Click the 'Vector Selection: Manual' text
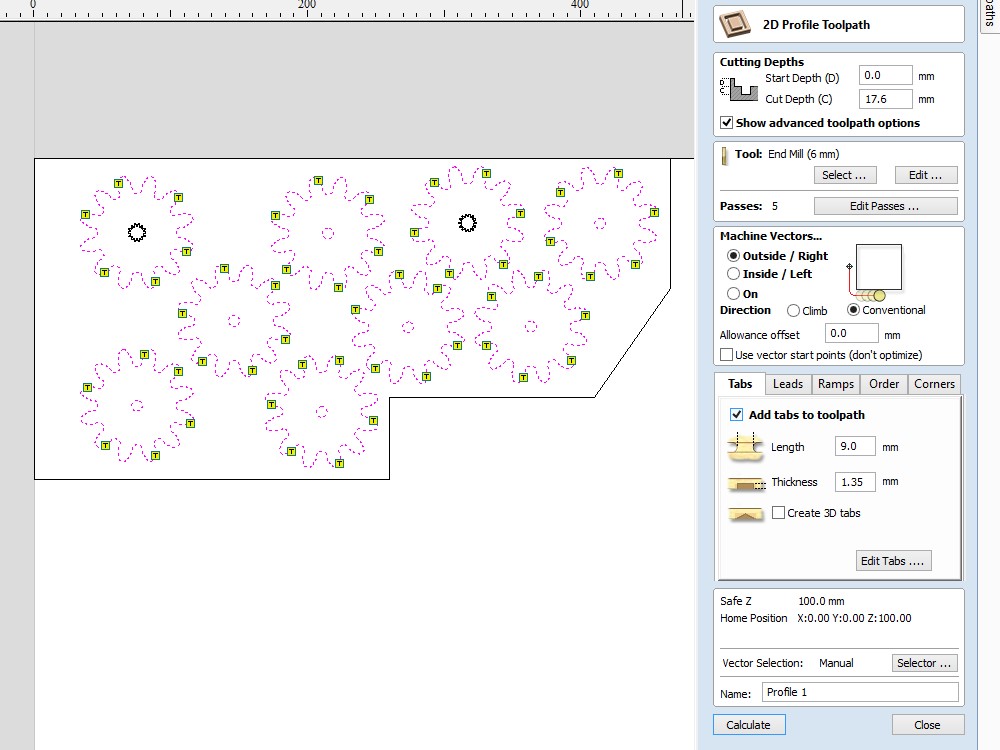 click(788, 663)
